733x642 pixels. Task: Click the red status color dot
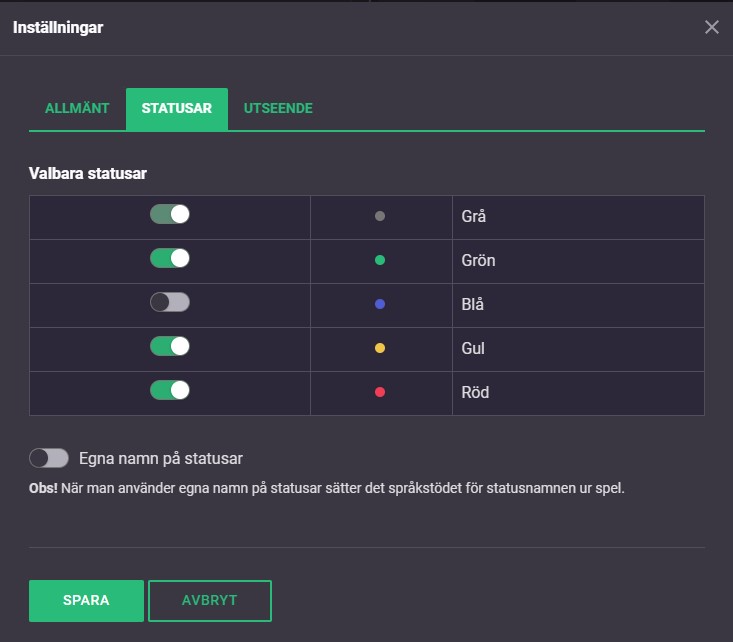tap(380, 392)
